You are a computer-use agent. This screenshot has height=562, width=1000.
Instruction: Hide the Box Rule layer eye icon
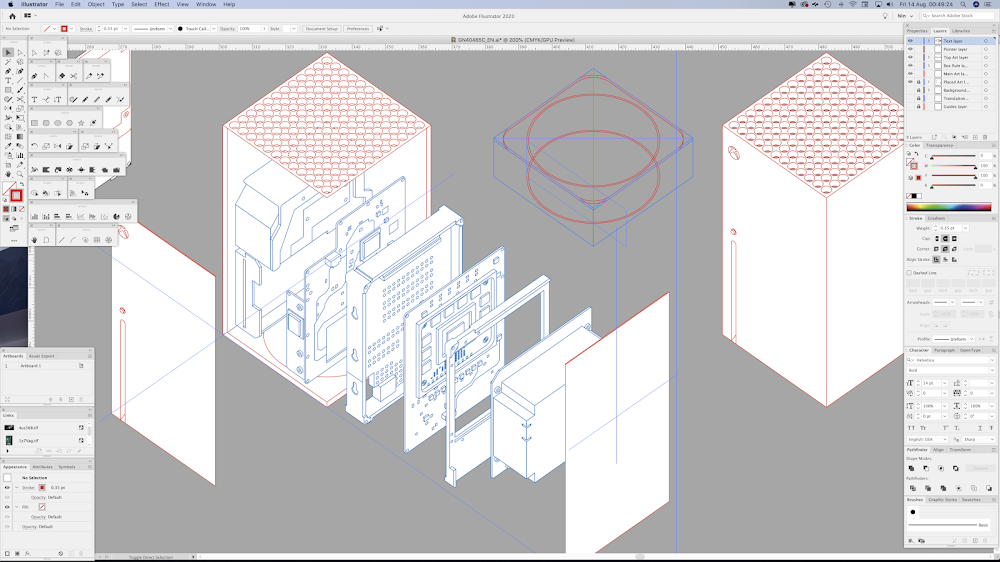[x=910, y=66]
